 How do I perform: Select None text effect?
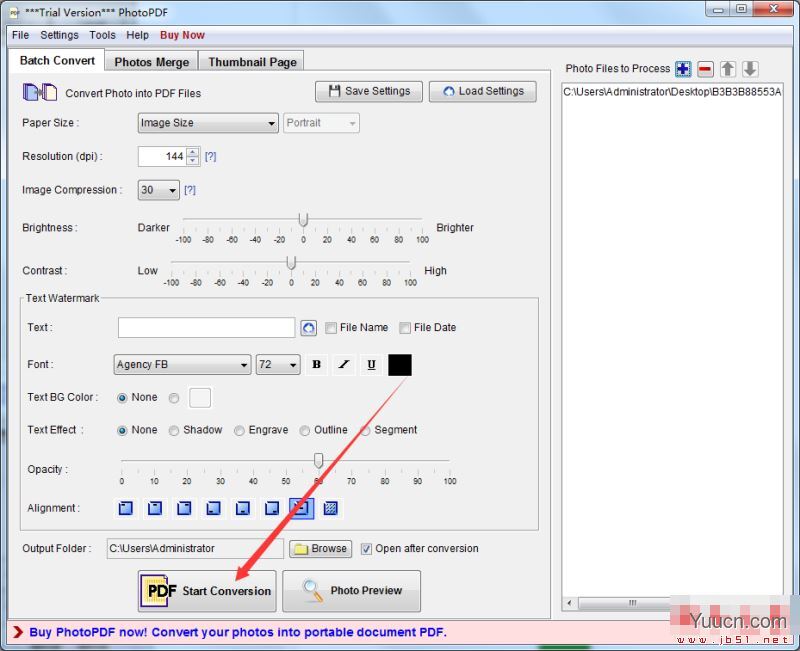pyautogui.click(x=122, y=431)
